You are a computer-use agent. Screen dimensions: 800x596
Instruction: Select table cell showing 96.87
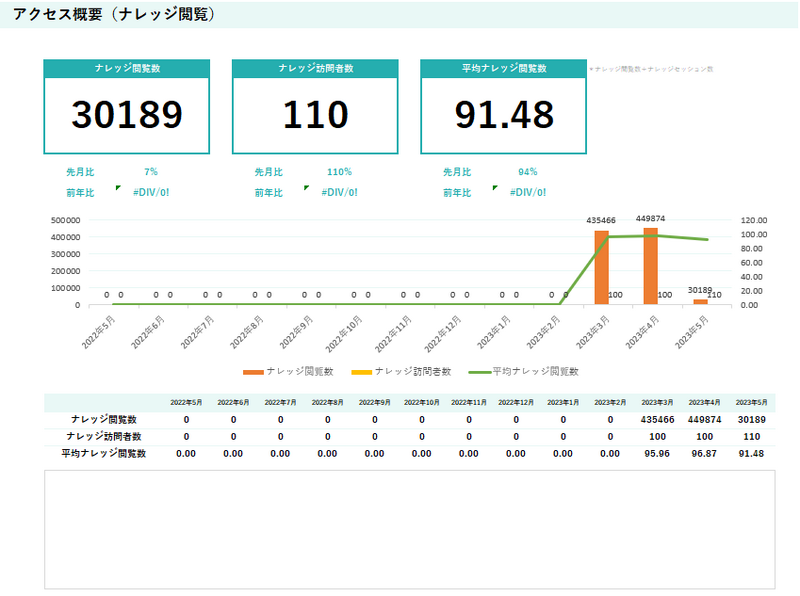(x=704, y=453)
